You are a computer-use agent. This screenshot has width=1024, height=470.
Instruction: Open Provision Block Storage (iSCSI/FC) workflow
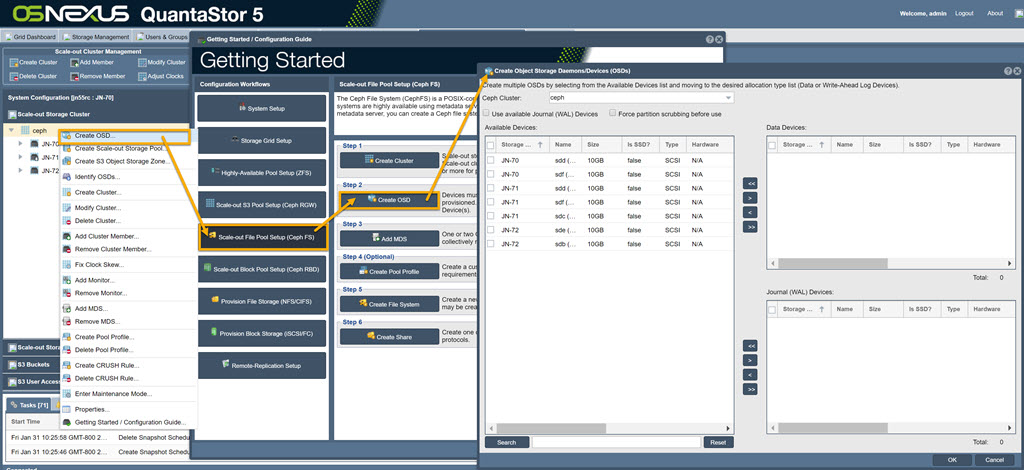261,333
